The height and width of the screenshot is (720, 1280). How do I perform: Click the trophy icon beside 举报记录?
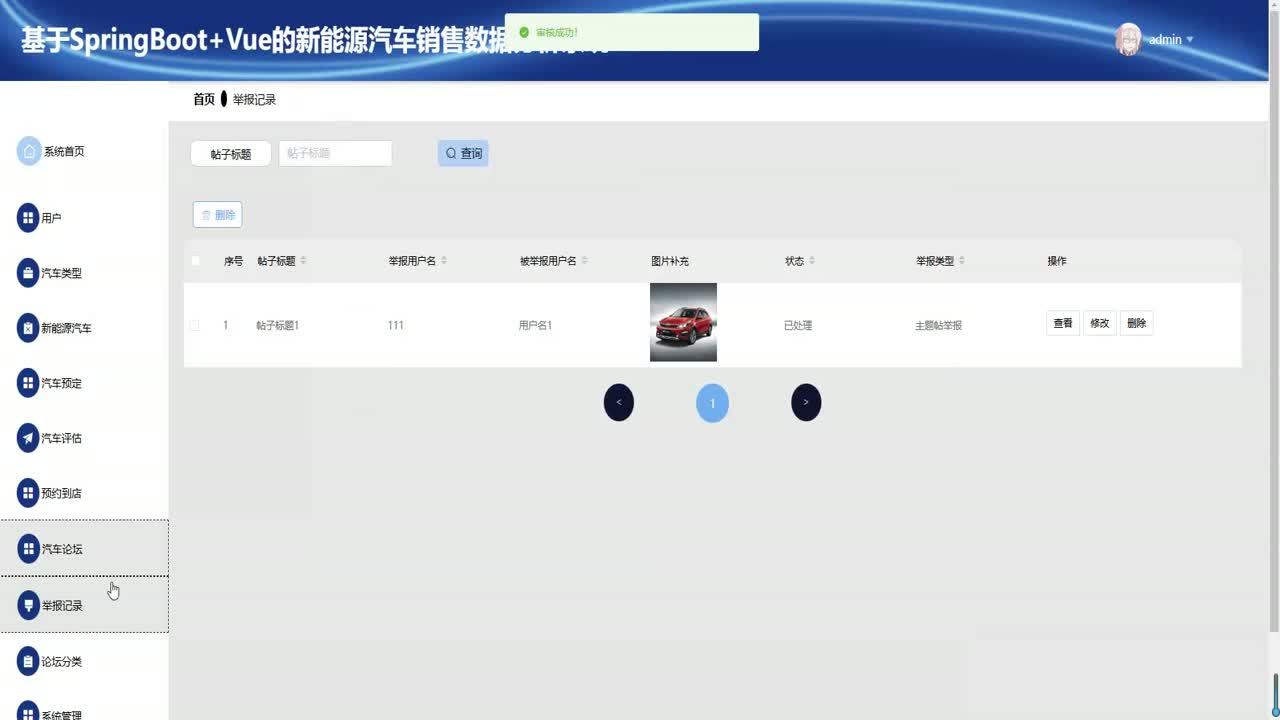click(x=28, y=605)
